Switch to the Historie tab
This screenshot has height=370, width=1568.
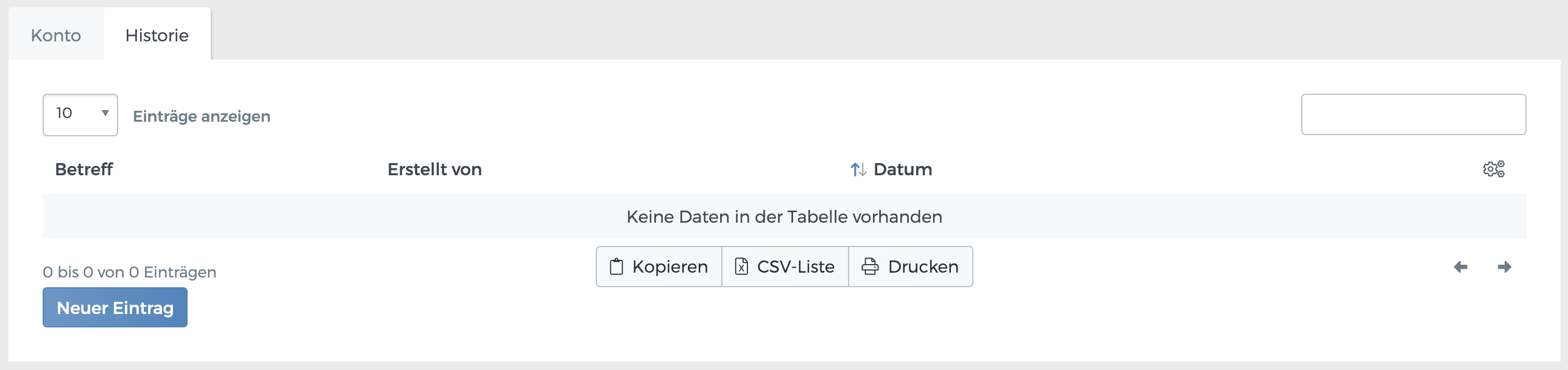point(157,35)
